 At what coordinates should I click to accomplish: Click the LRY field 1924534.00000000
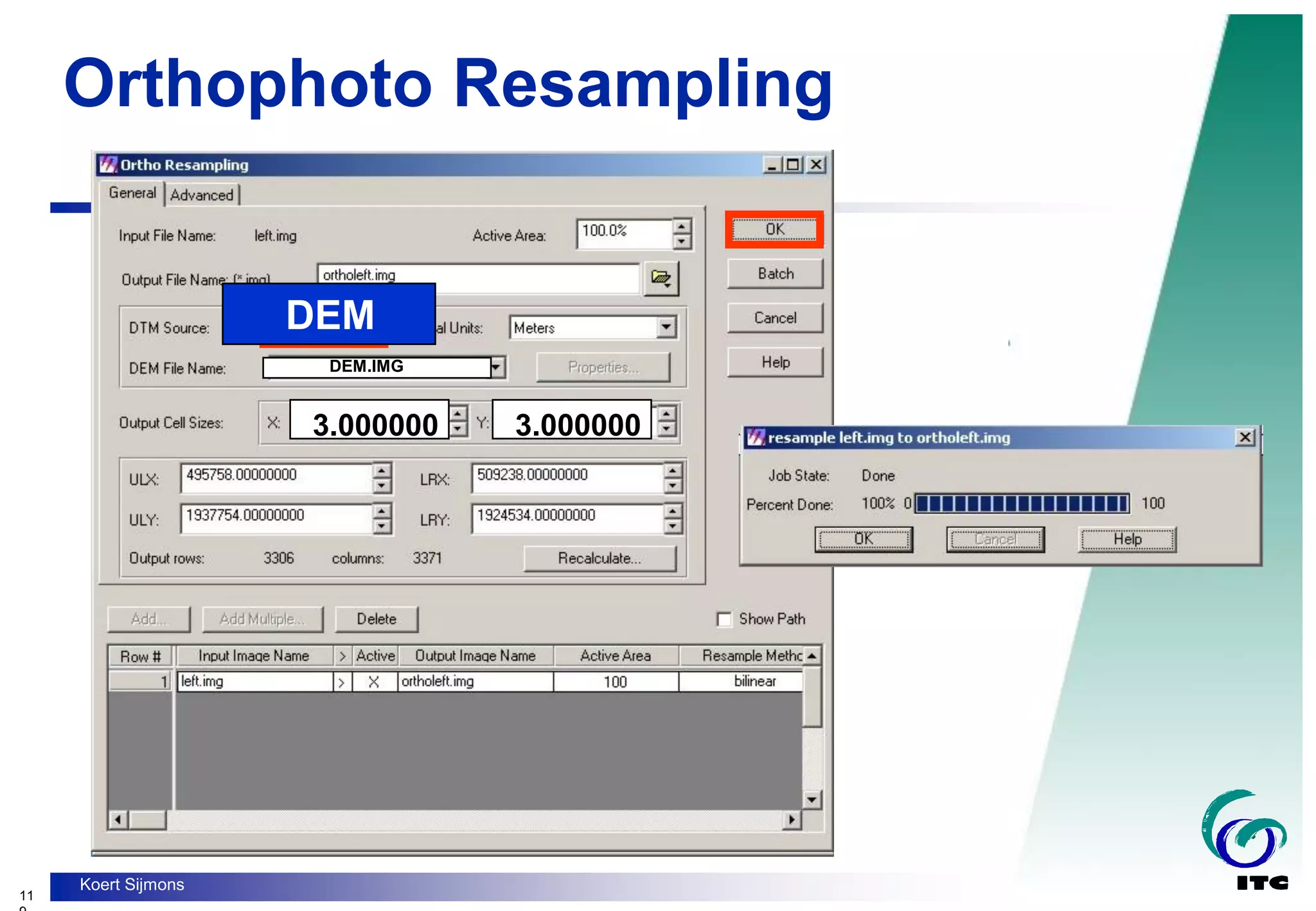click(x=567, y=518)
